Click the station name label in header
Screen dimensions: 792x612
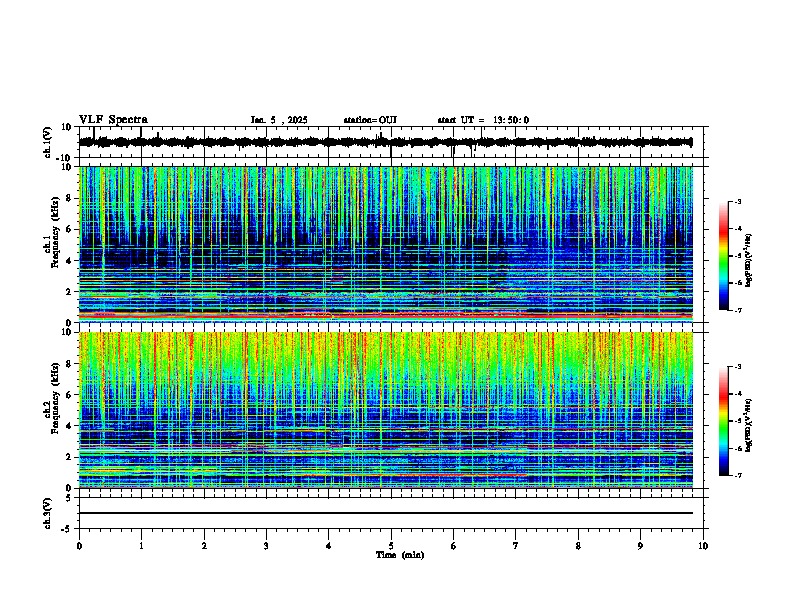pos(370,120)
